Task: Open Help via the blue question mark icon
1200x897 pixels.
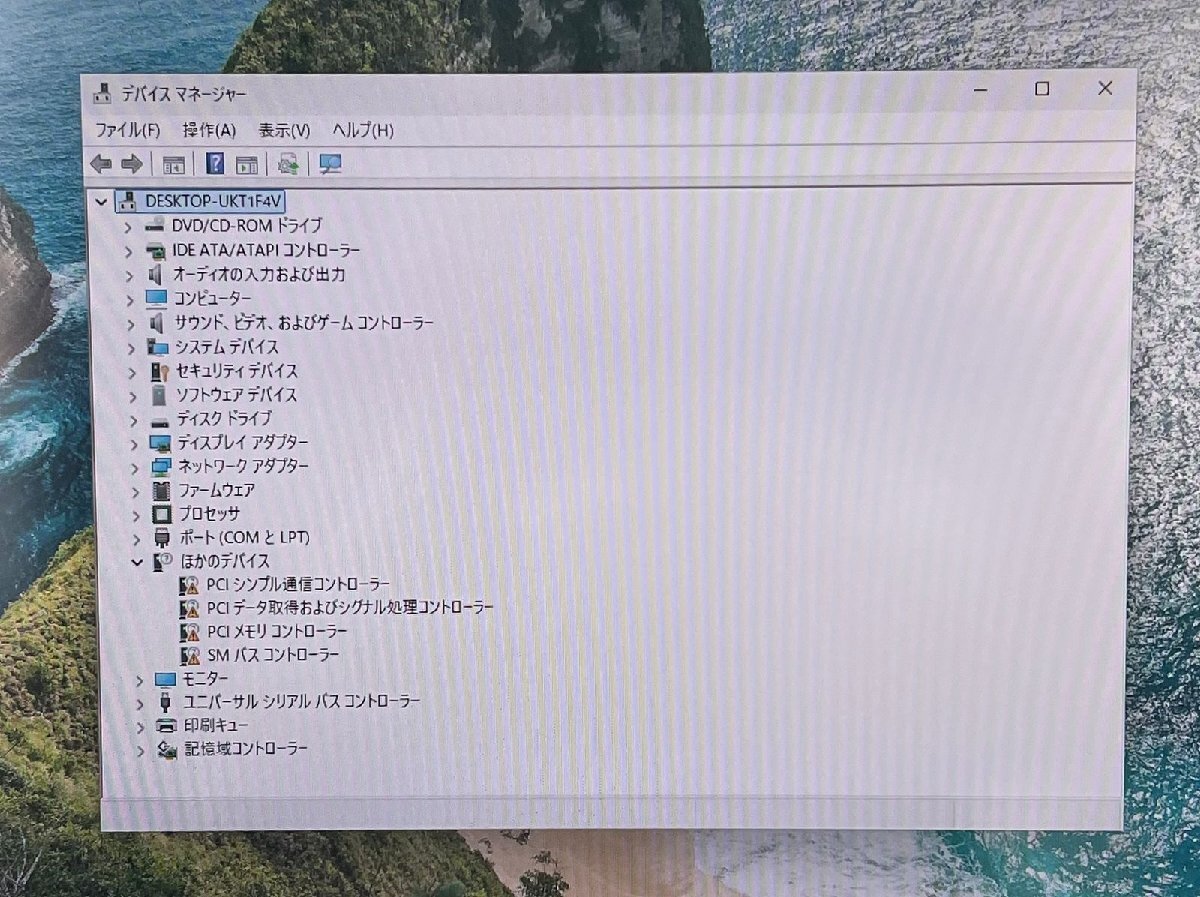Action: click(214, 164)
